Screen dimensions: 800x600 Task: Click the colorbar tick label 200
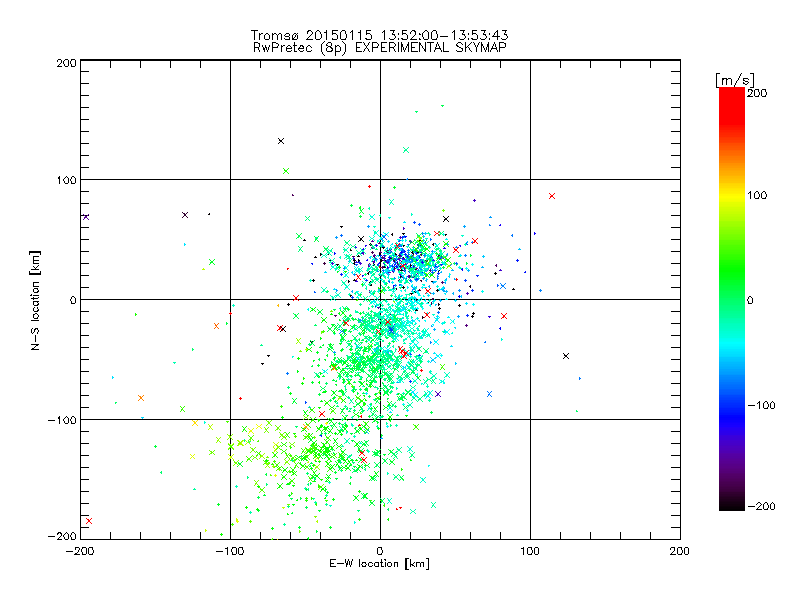[x=757, y=93]
